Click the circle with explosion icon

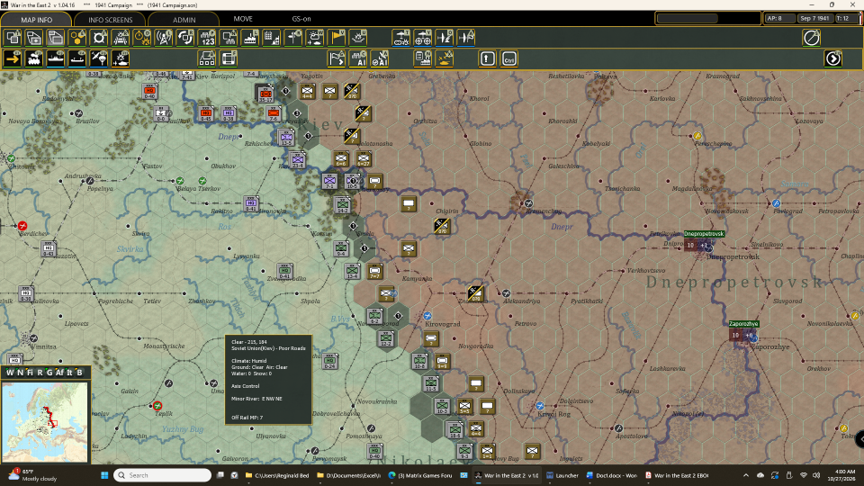point(142,38)
